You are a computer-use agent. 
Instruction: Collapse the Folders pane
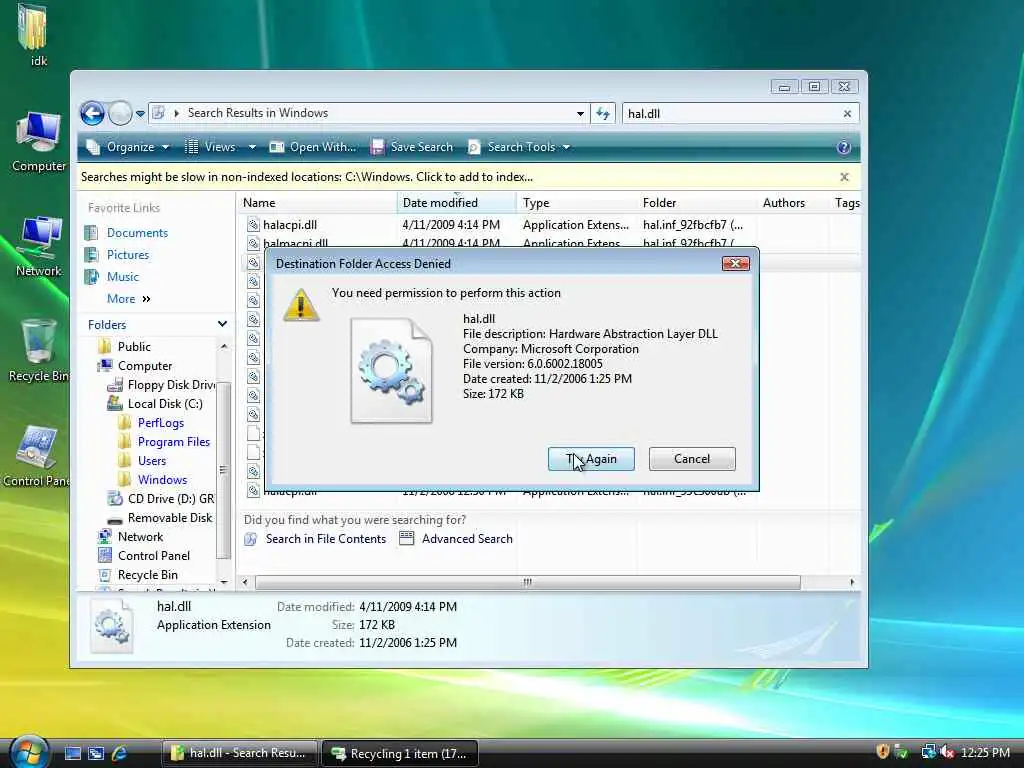tap(222, 324)
